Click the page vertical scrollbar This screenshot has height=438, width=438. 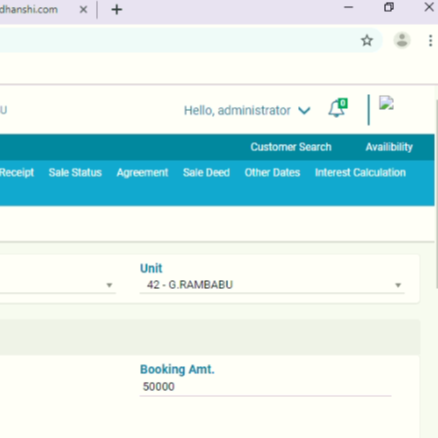pyautogui.click(x=436, y=193)
